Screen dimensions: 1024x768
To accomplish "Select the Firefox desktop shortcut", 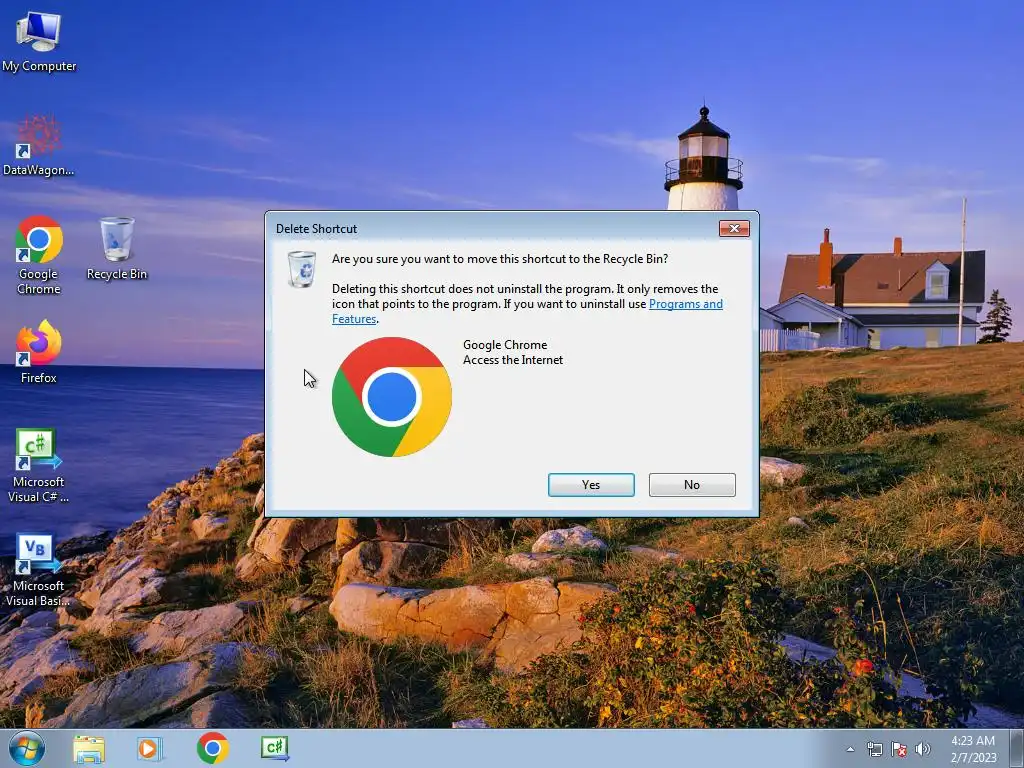I will [39, 352].
